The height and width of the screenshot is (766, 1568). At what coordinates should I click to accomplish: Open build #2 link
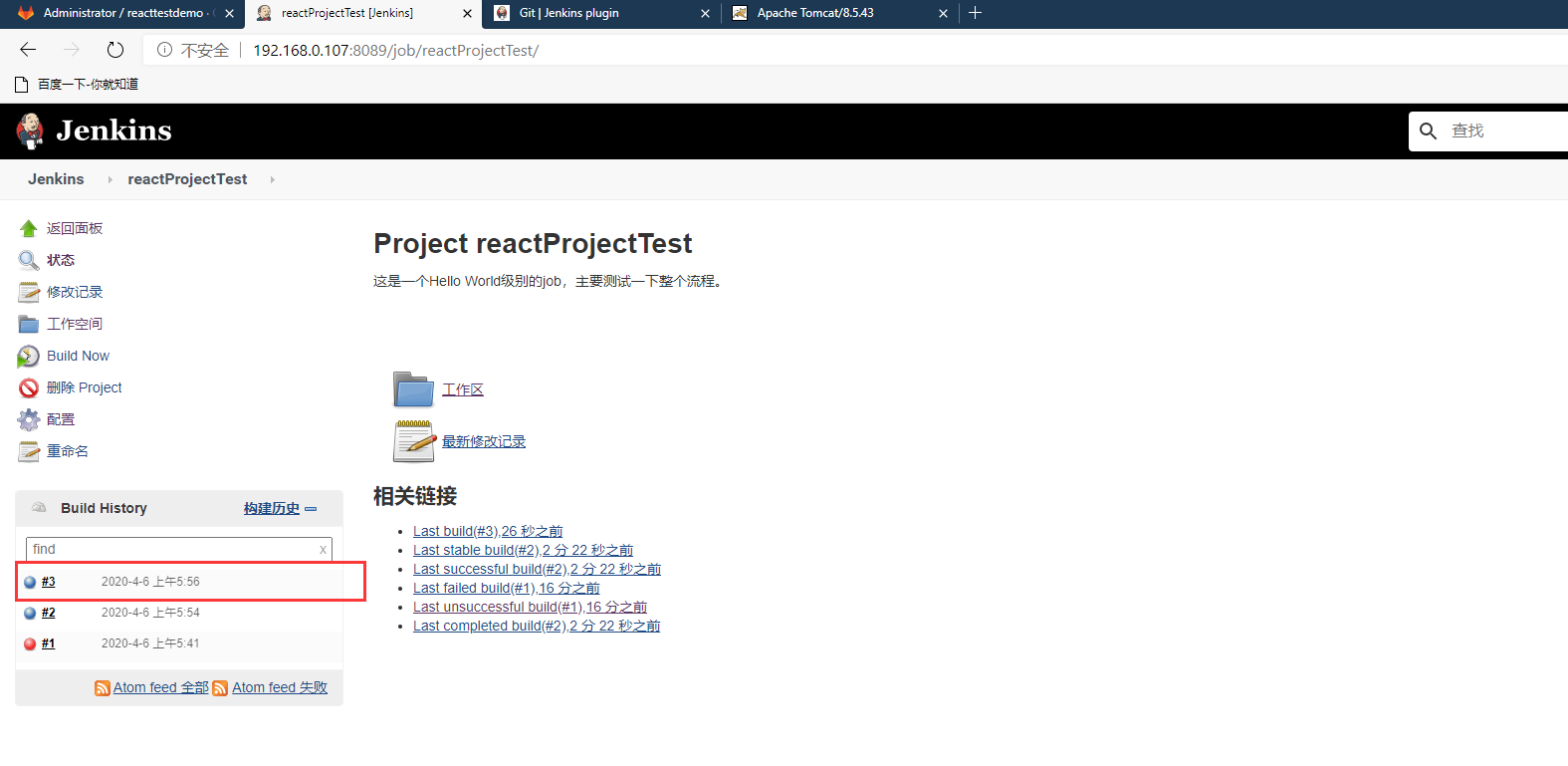pyautogui.click(x=48, y=613)
